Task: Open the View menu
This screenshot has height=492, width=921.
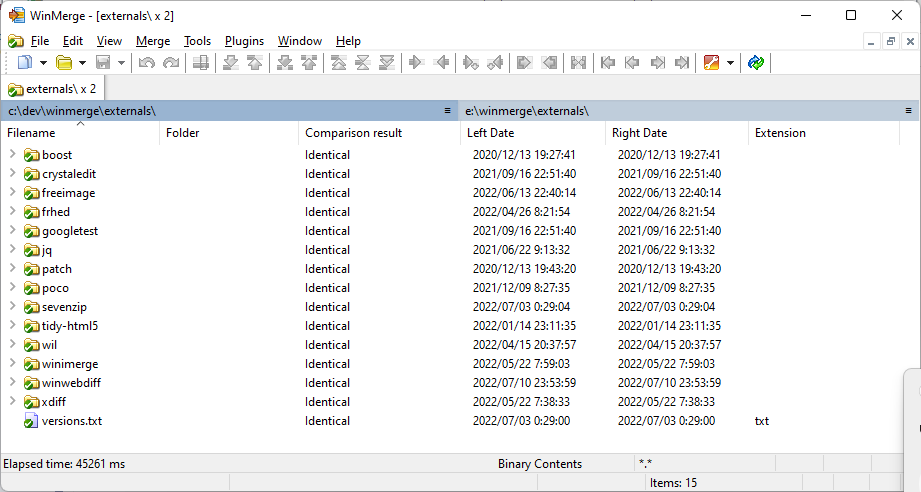Action: point(109,41)
